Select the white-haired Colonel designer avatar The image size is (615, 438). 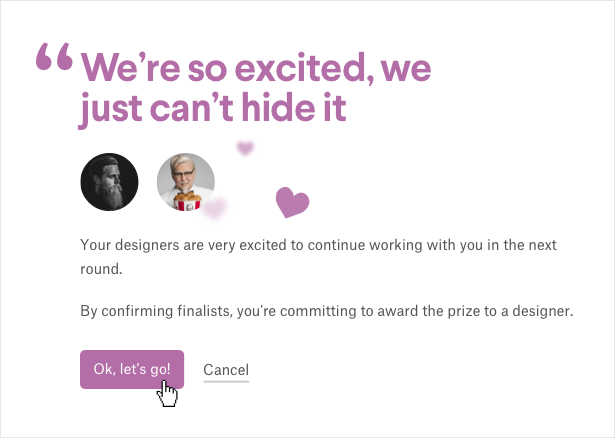pyautogui.click(x=186, y=182)
